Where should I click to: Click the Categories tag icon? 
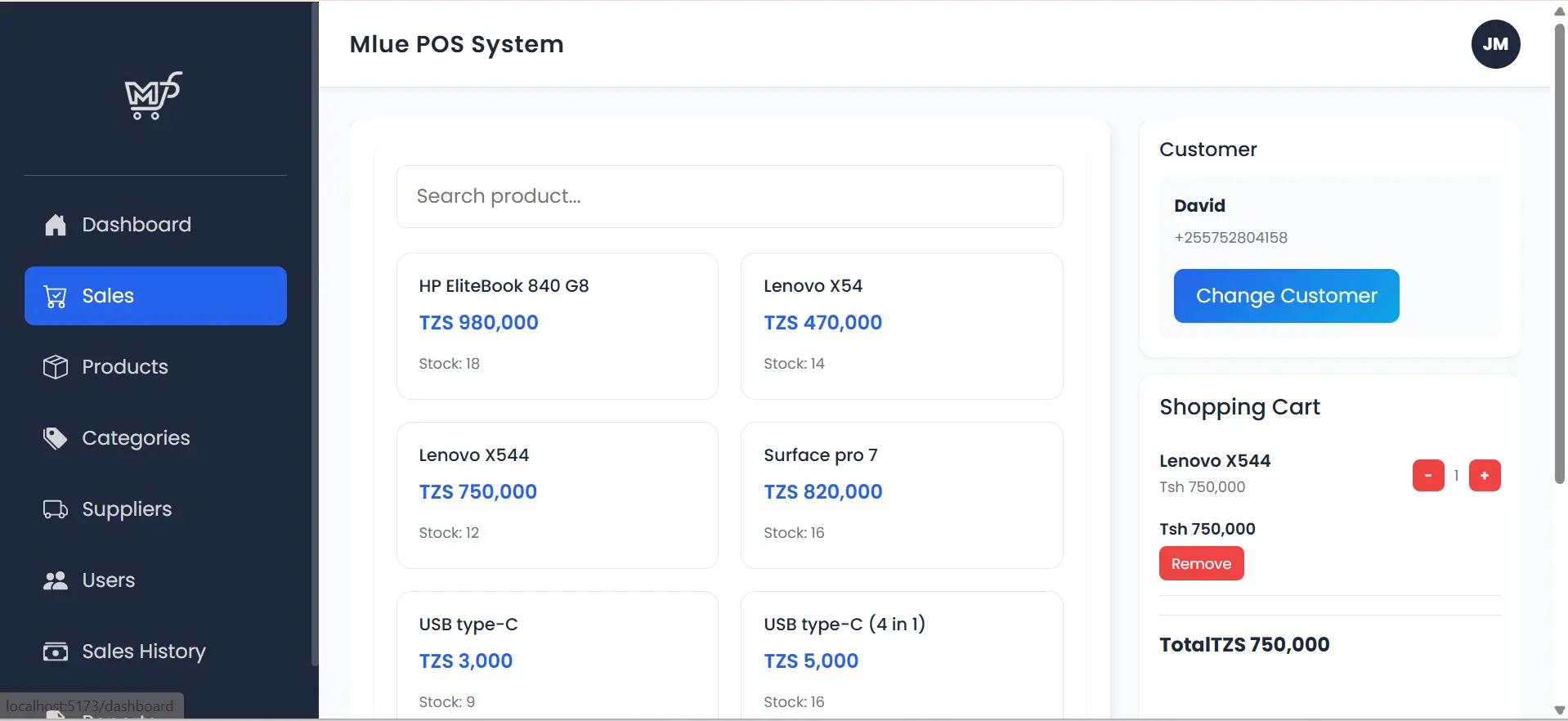(x=55, y=438)
